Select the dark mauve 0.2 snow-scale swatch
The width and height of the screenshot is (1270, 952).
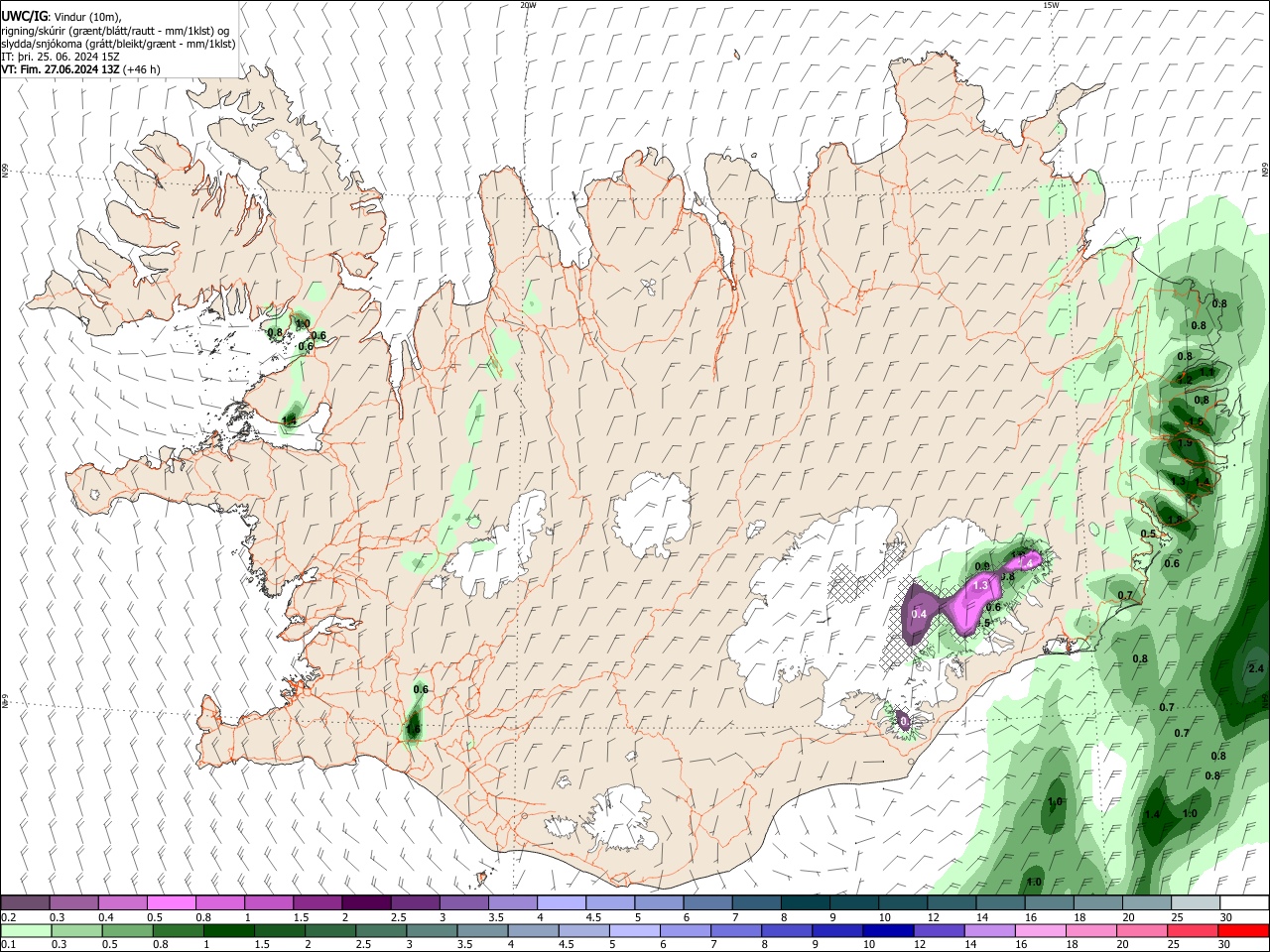click(x=26, y=902)
